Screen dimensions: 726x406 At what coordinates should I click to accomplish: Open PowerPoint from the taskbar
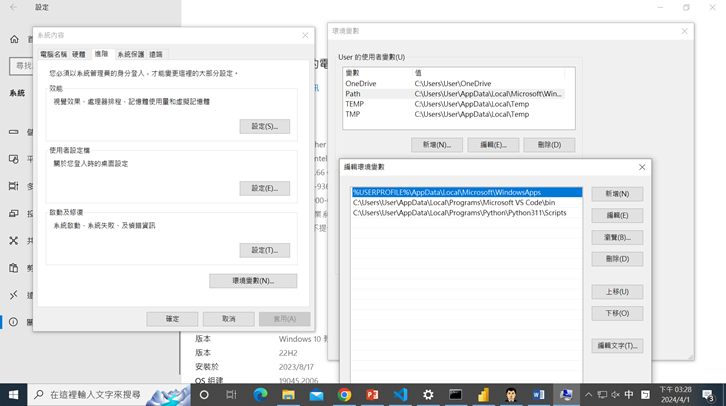coord(372,395)
